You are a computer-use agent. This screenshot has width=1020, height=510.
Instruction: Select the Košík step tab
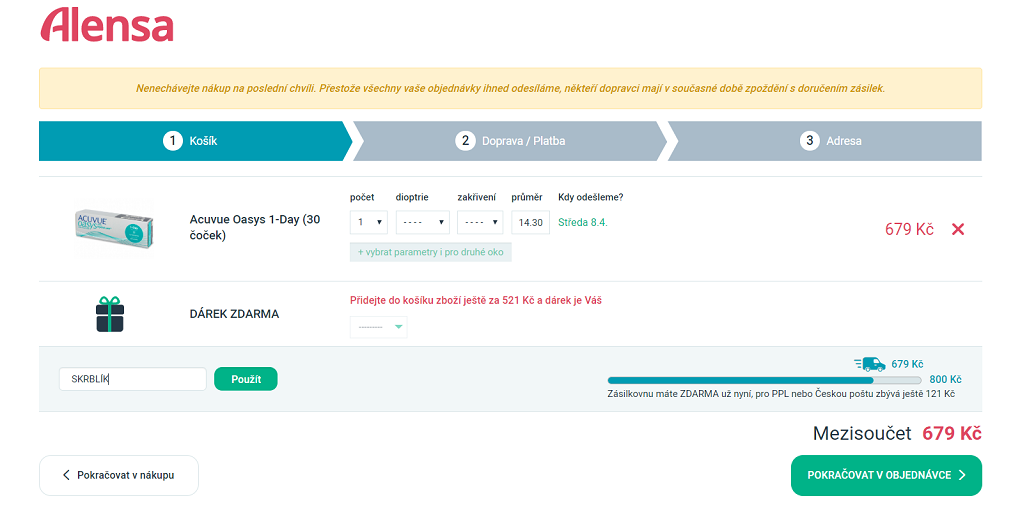click(x=195, y=141)
